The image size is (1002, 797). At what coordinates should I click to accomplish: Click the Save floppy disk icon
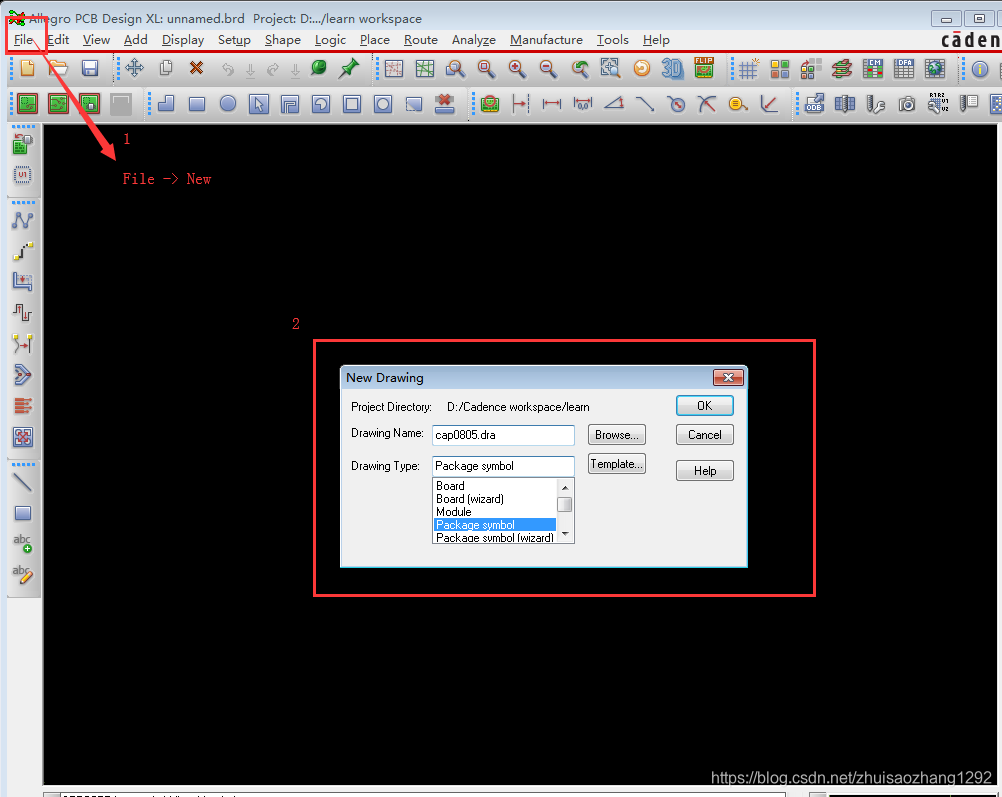coord(90,68)
